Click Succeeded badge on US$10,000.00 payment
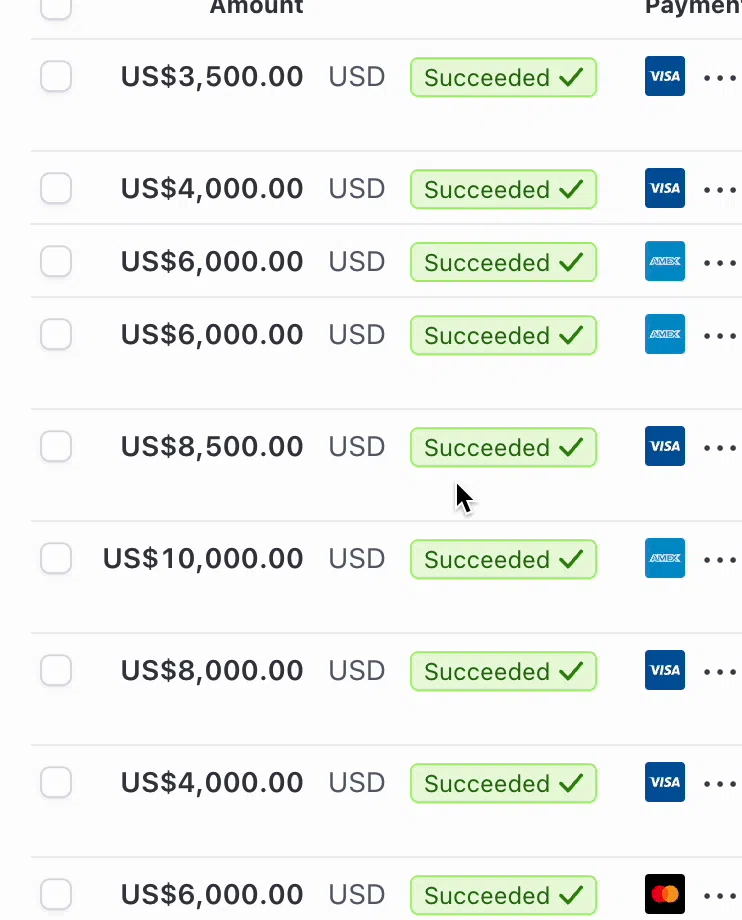This screenshot has width=742, height=920. (x=503, y=559)
